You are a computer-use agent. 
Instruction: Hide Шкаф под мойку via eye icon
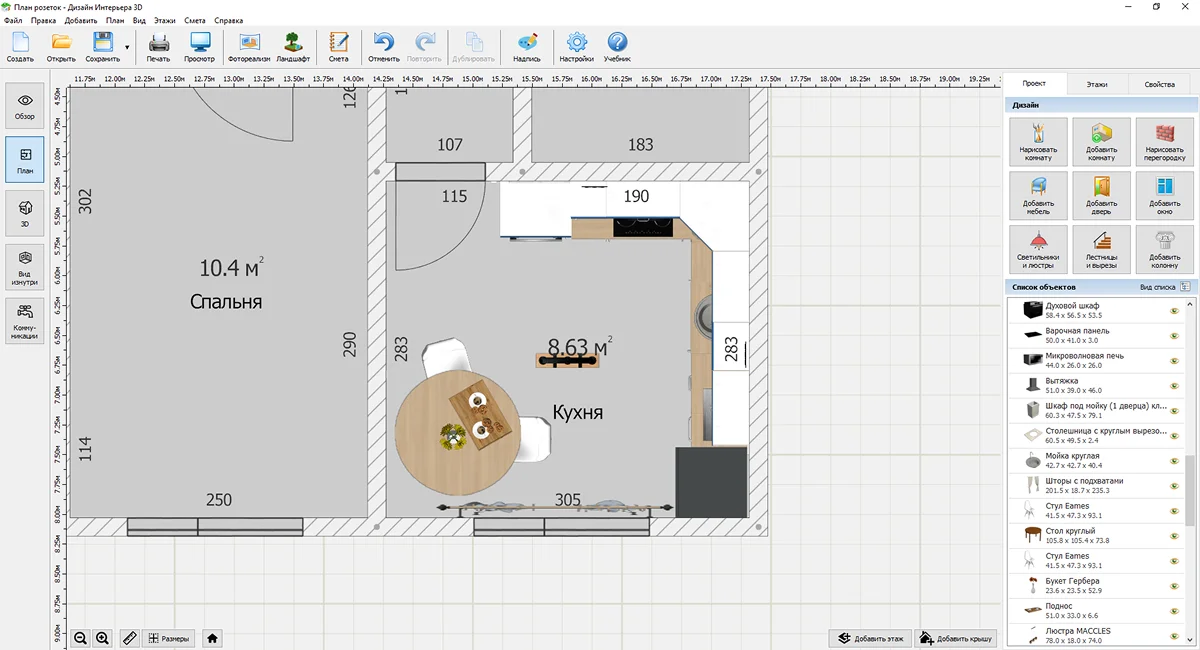(x=1175, y=410)
